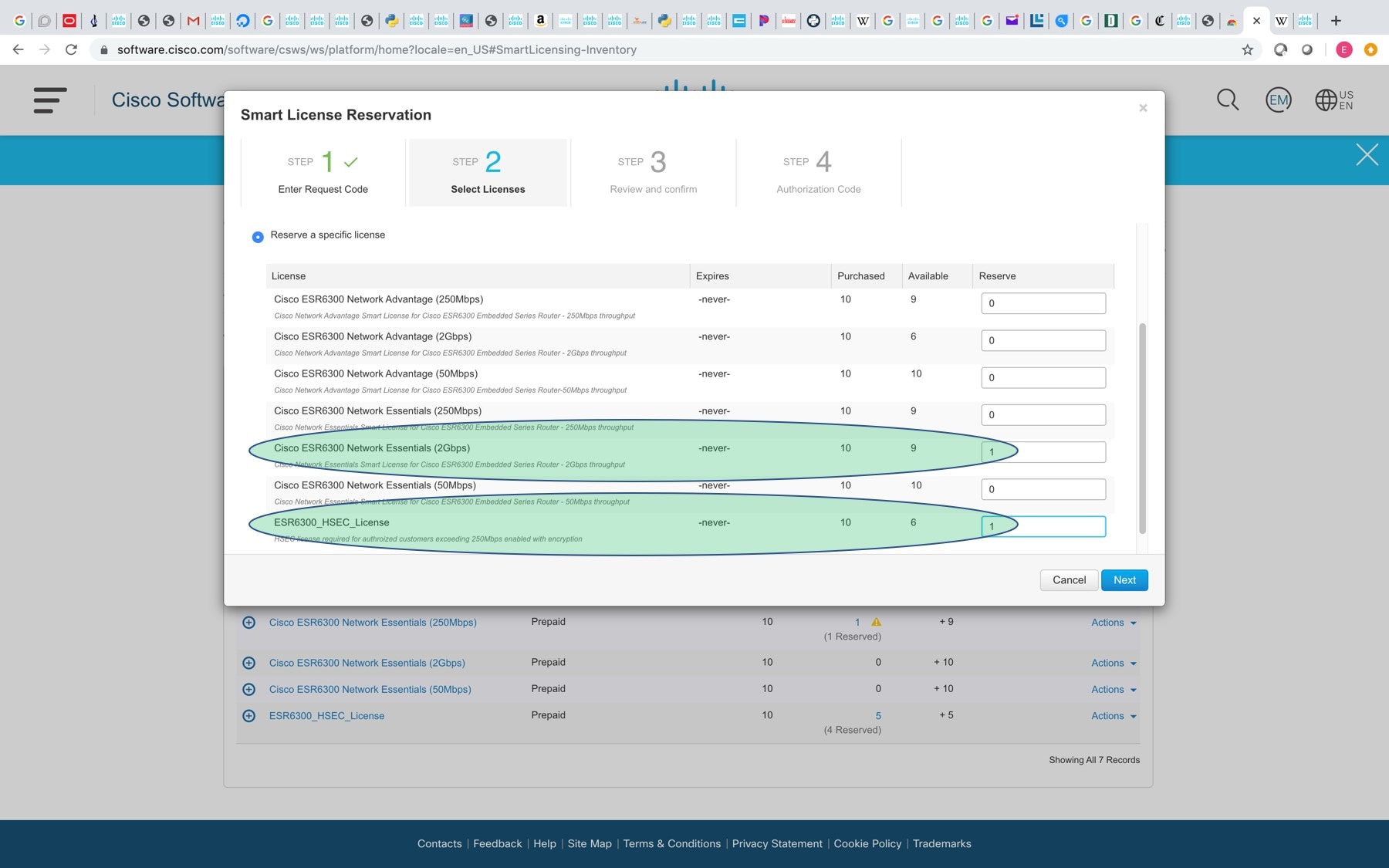1389x868 pixels.
Task: Open Actions dropdown for ESR6300_HSEC_License
Action: point(1114,716)
